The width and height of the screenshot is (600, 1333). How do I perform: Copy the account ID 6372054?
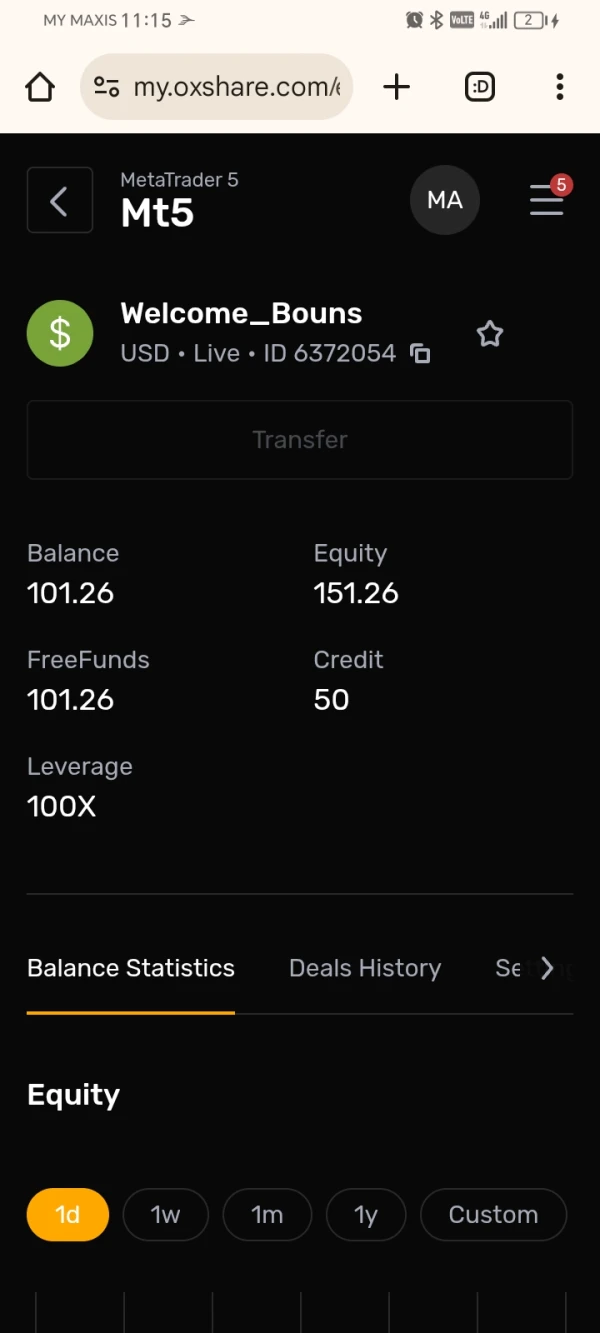421,354
